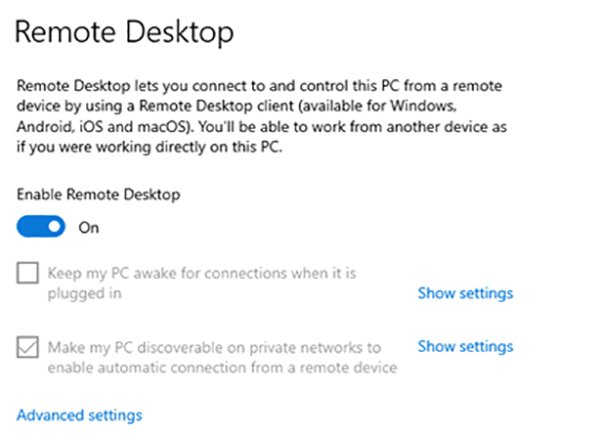Click the white knob of the On switch
The width and height of the screenshot is (600, 437).
pyautogui.click(x=54, y=227)
